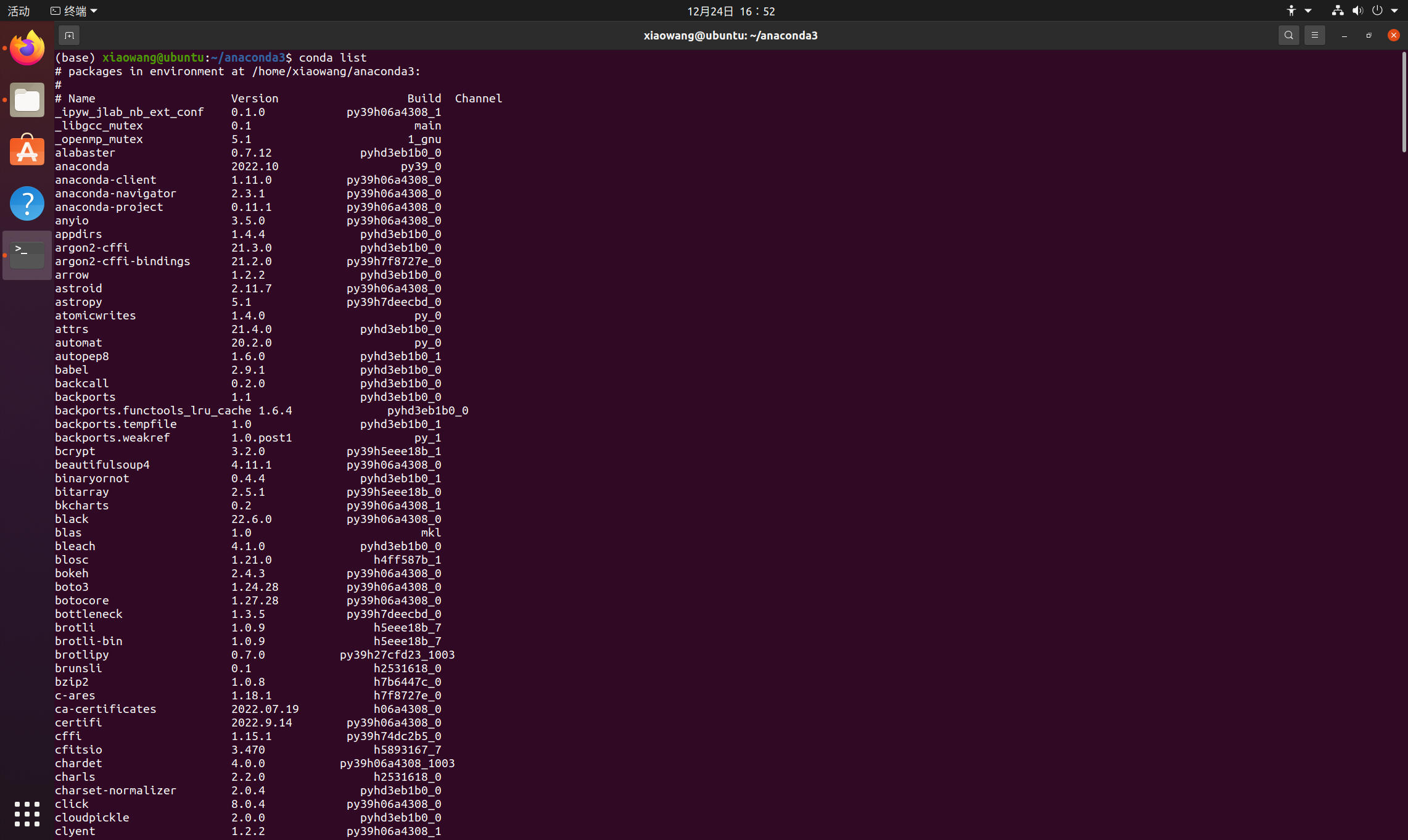Click the _openmp_mutex build 1_gnu
Viewport: 1408px width, 840px height.
(424, 139)
